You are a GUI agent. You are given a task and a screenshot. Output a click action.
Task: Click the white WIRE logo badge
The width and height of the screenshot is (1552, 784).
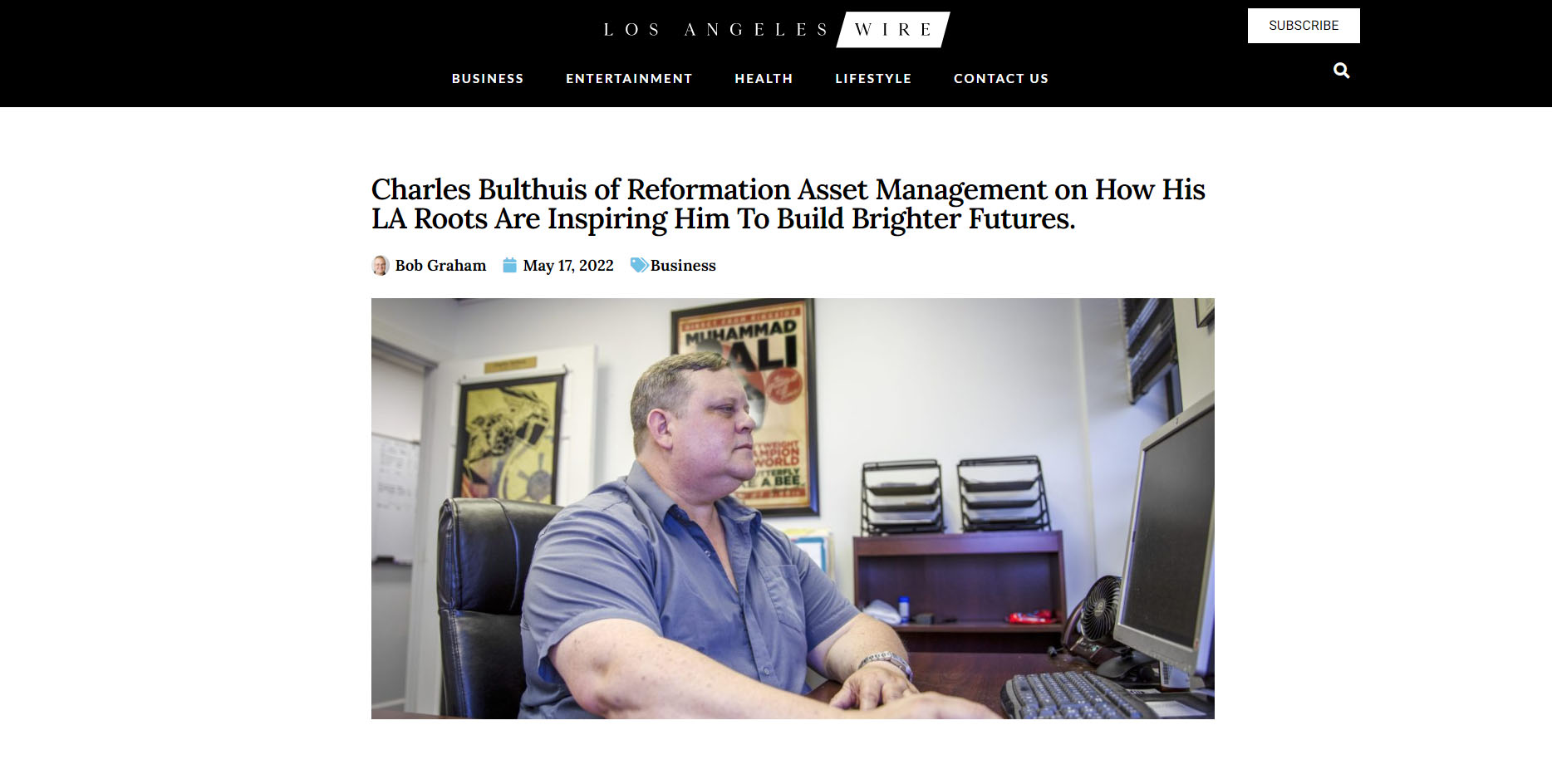(x=893, y=30)
